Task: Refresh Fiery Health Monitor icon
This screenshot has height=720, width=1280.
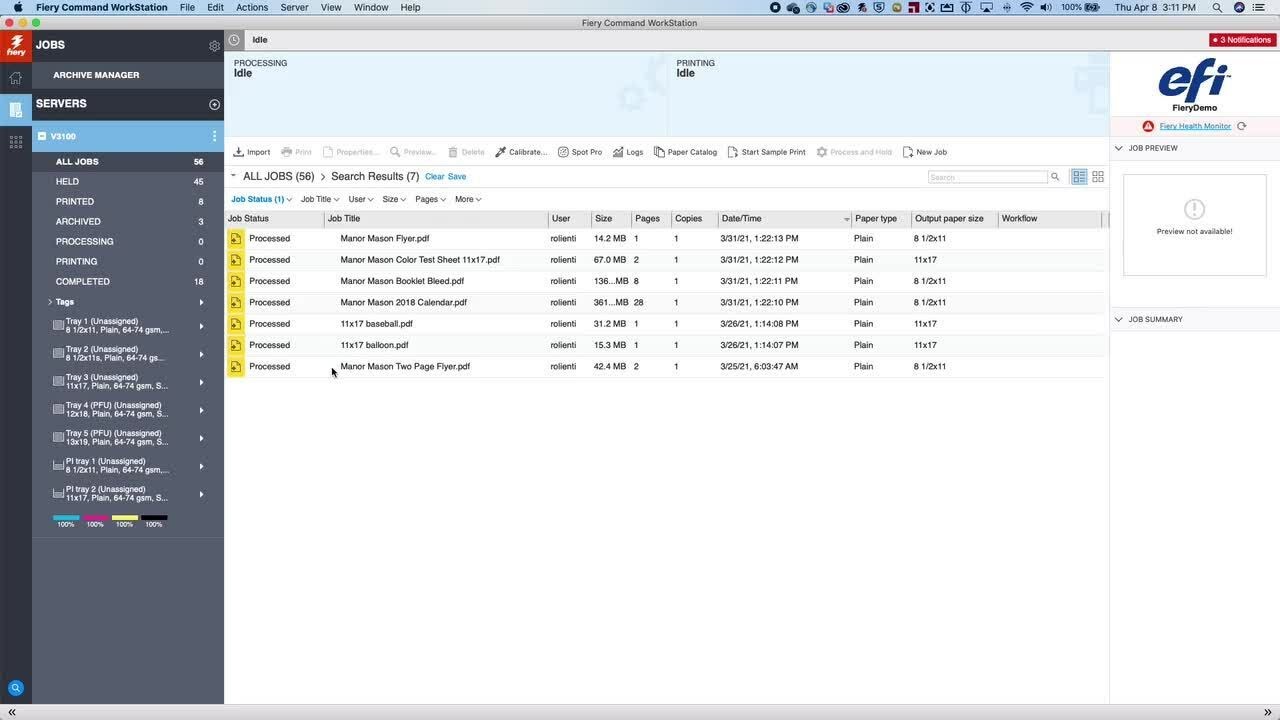Action: [x=1241, y=126]
